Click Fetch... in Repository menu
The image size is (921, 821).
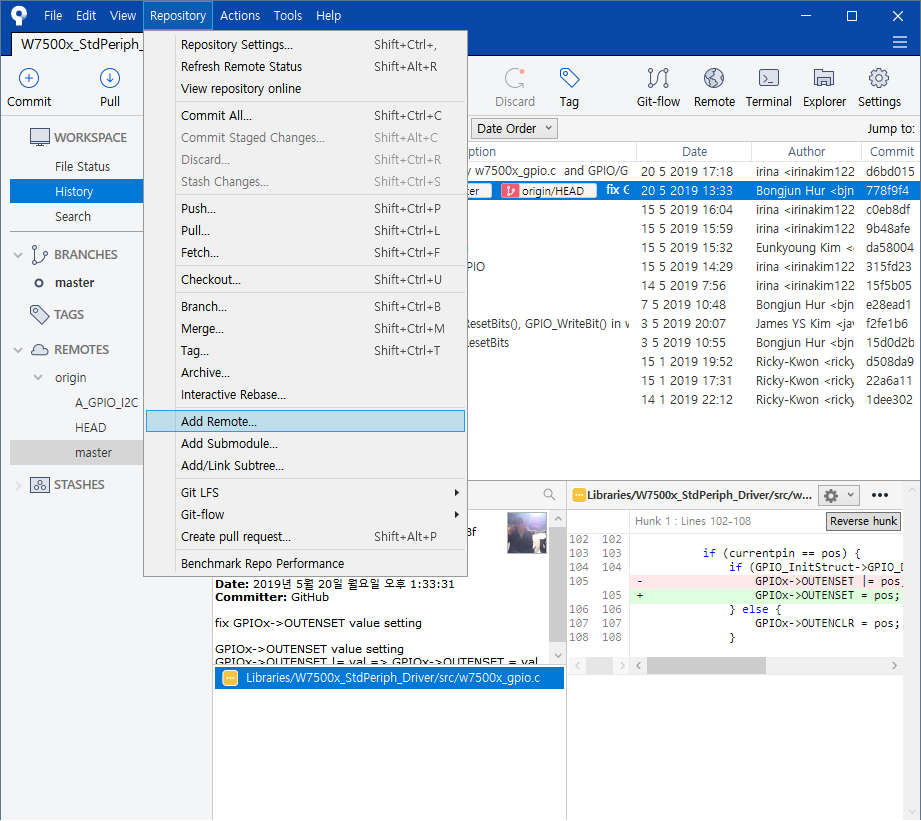(x=305, y=253)
